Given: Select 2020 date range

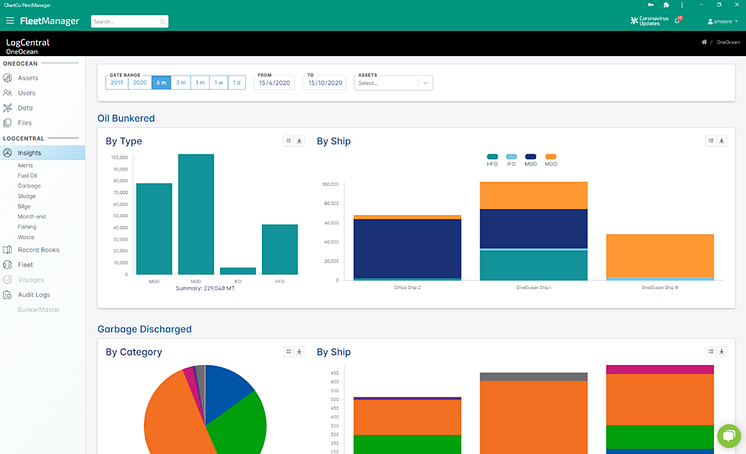Looking at the screenshot, I should point(140,82).
